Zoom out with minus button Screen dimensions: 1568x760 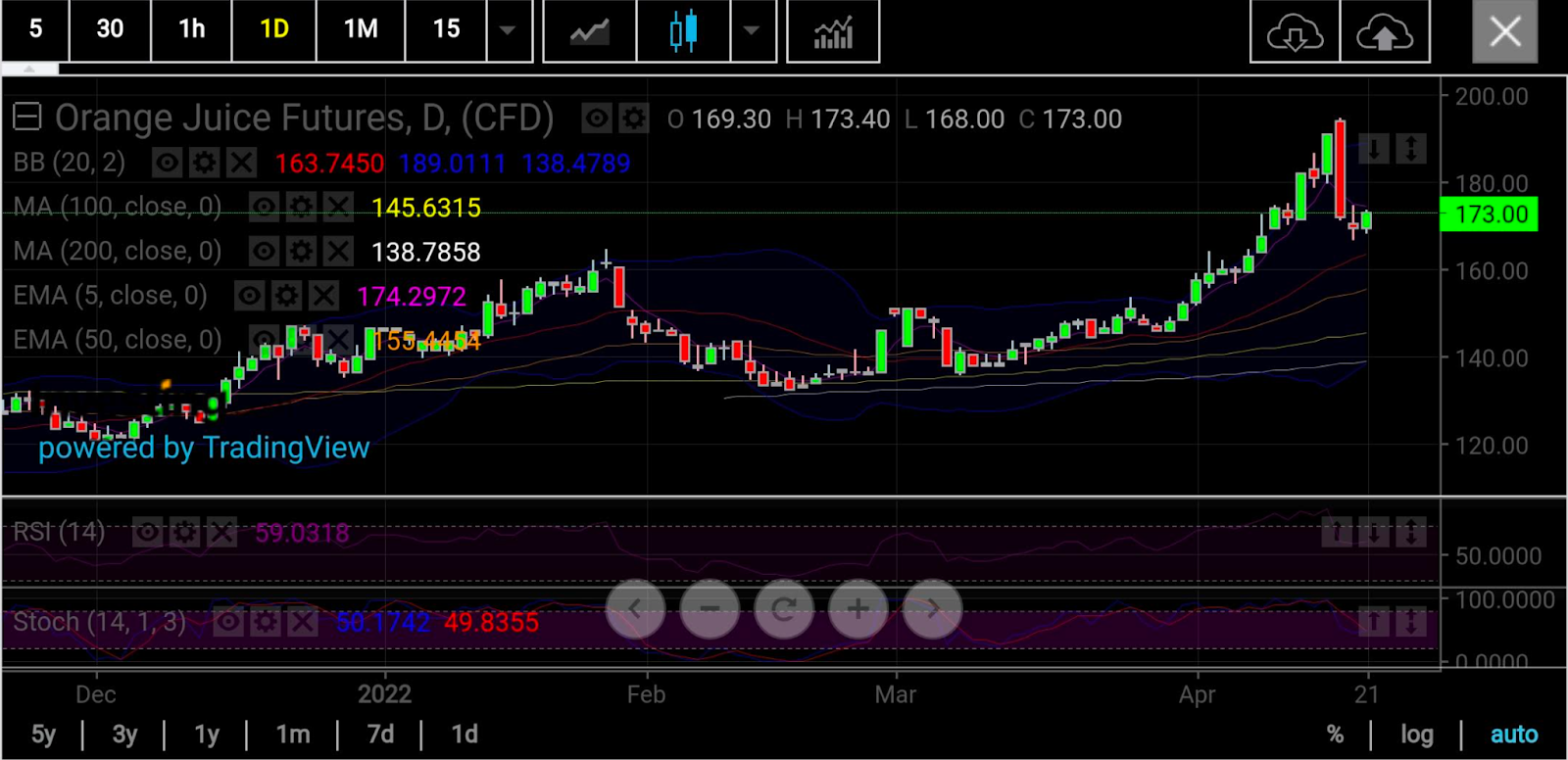click(710, 609)
